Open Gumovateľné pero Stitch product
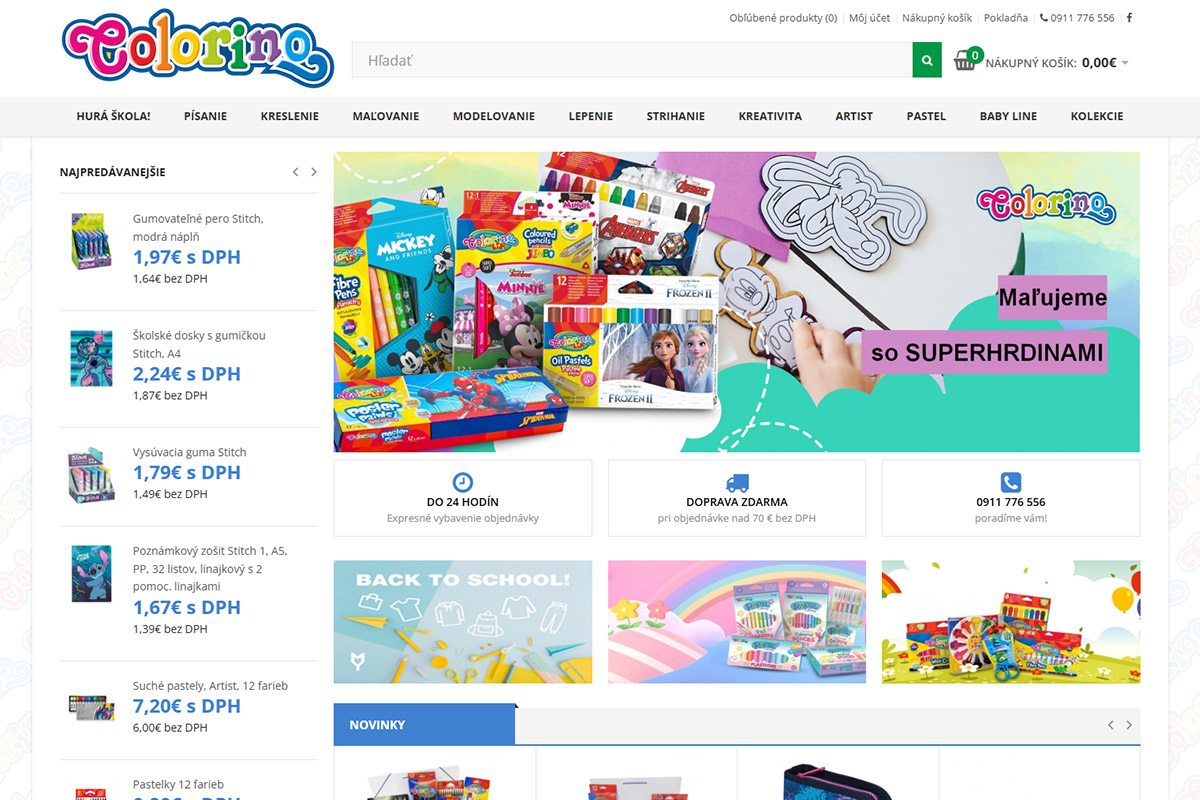 198,227
